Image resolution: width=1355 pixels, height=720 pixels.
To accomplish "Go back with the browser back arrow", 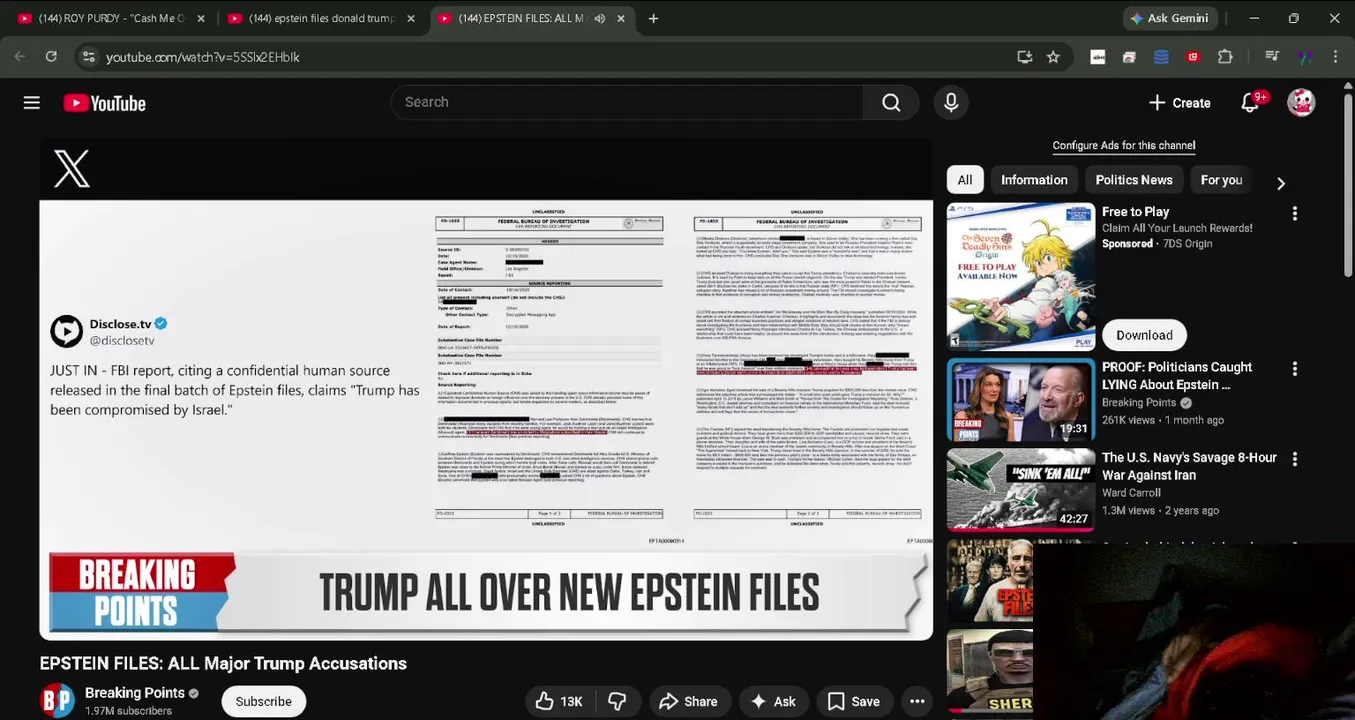I will pyautogui.click(x=20, y=57).
